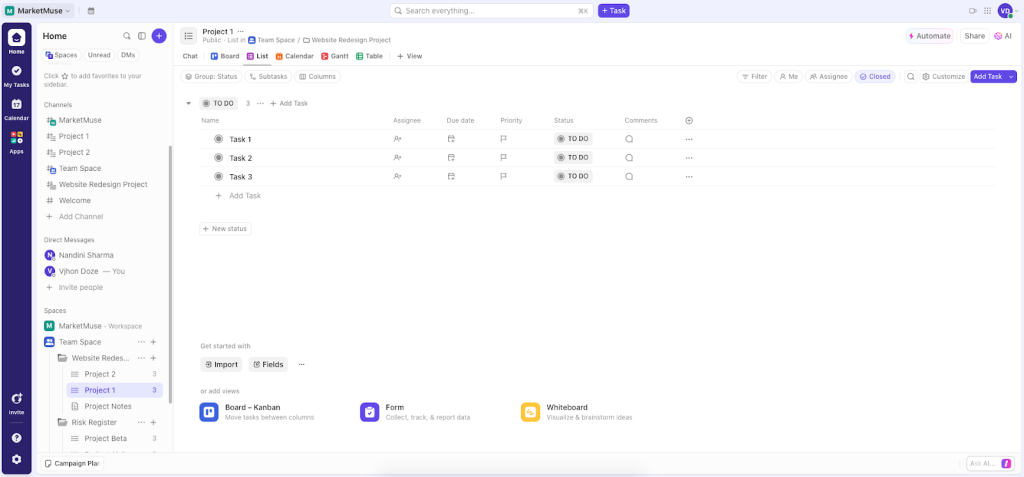Open Home in the left rail
The height and width of the screenshot is (477, 1024).
coord(16,41)
